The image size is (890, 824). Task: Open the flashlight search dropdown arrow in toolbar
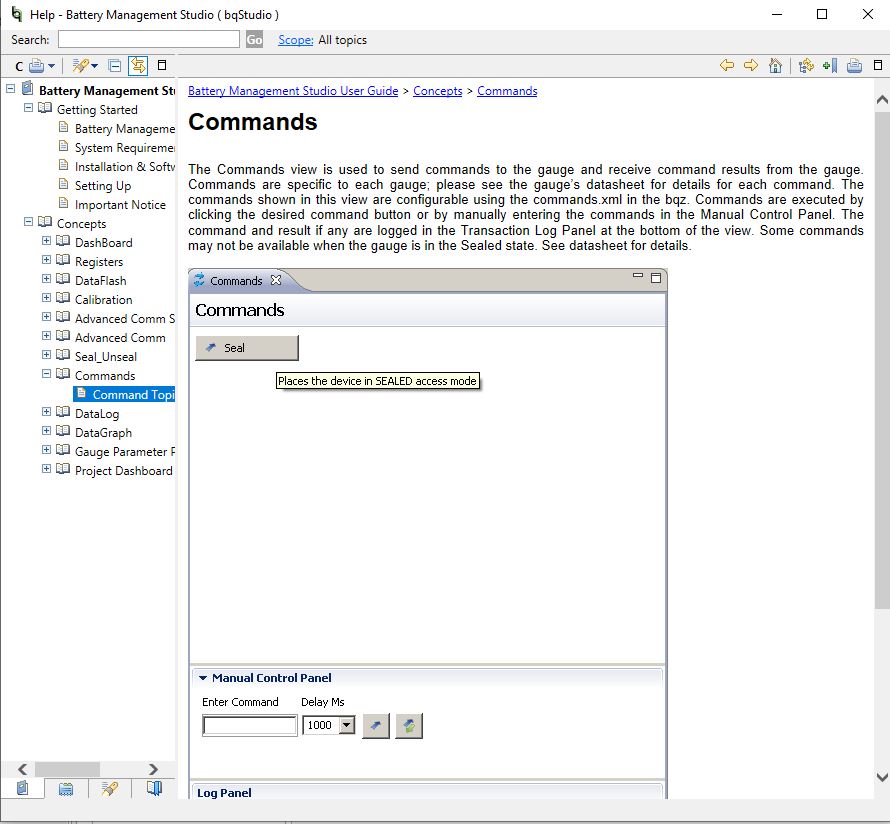tap(95, 66)
